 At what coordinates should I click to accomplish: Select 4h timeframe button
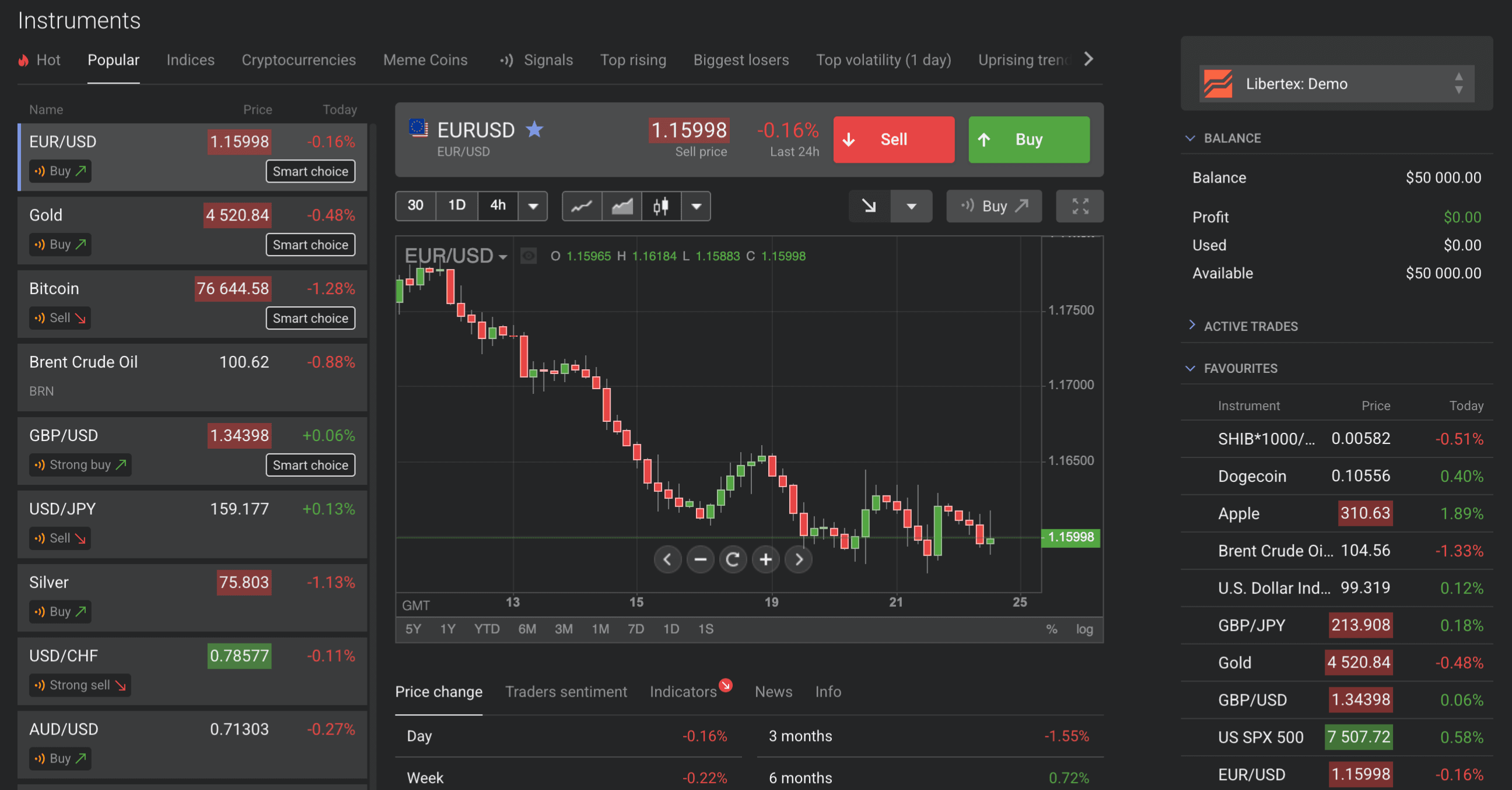point(498,205)
